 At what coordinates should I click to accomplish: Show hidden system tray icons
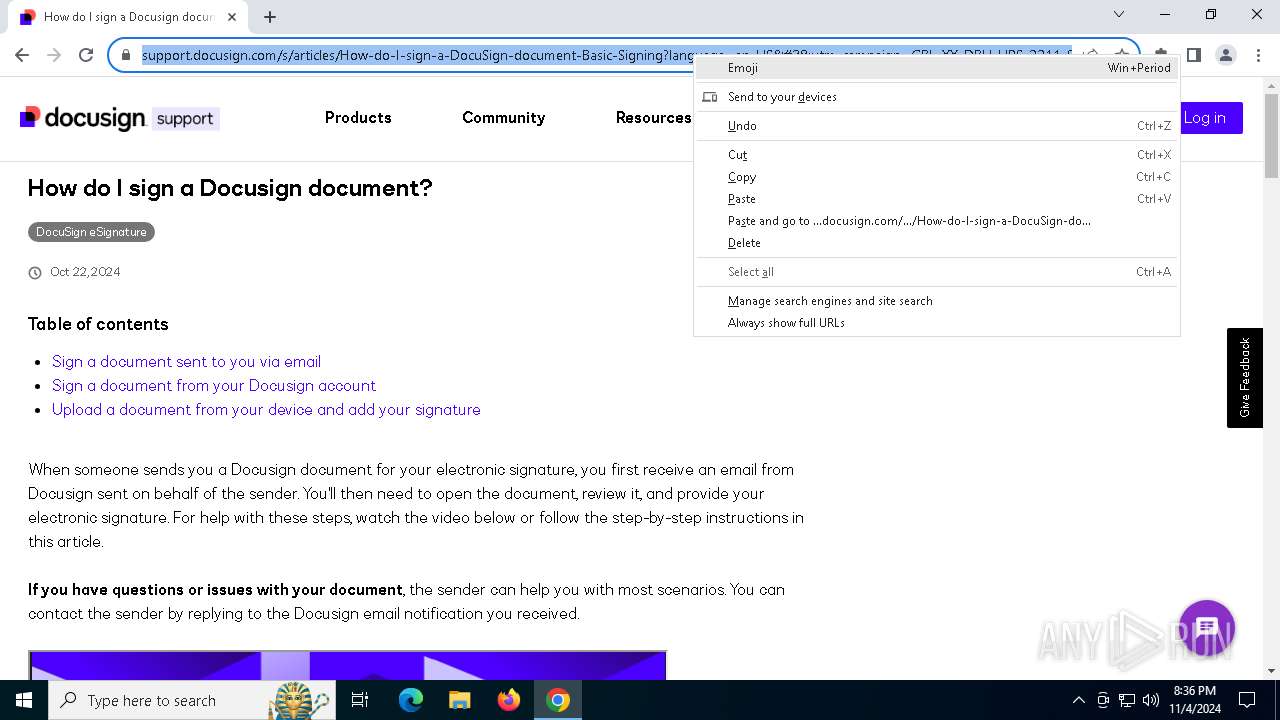(x=1078, y=700)
